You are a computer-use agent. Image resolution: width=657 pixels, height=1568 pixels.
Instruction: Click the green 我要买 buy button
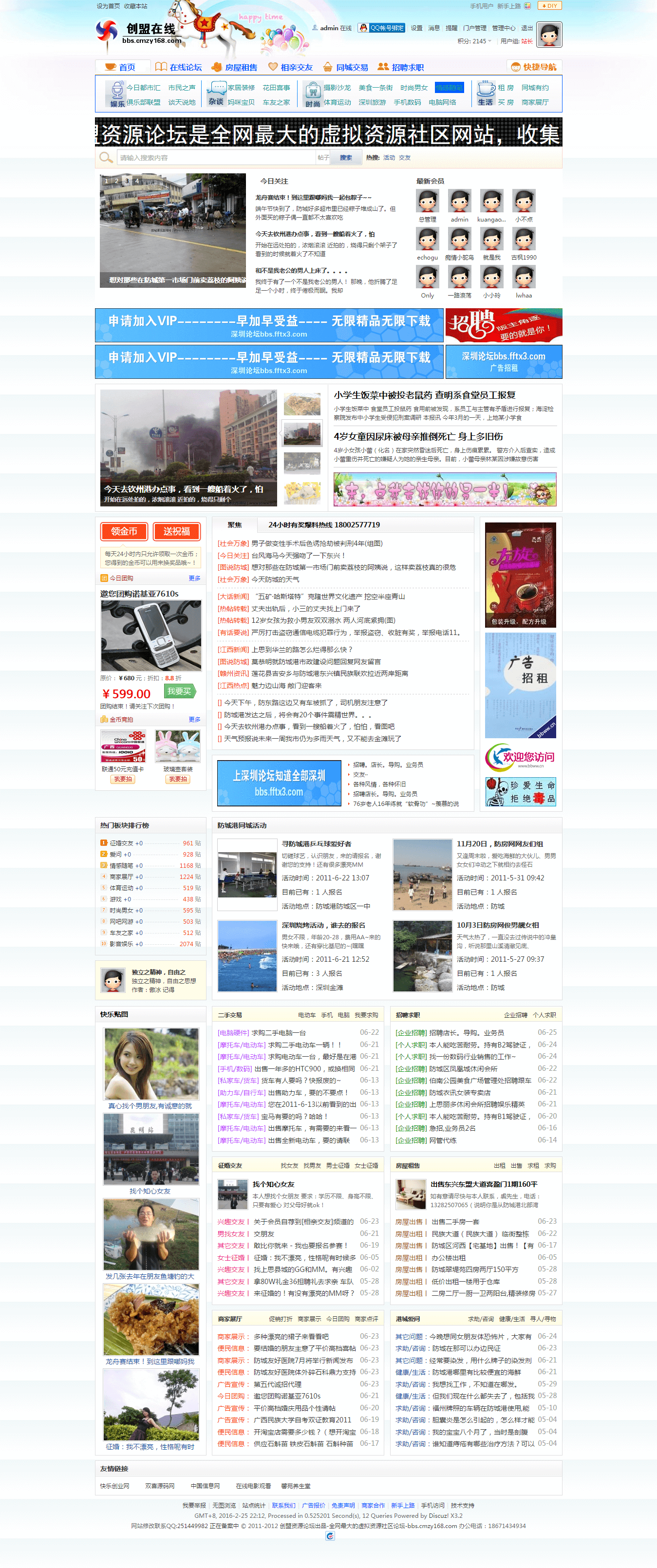[x=180, y=691]
